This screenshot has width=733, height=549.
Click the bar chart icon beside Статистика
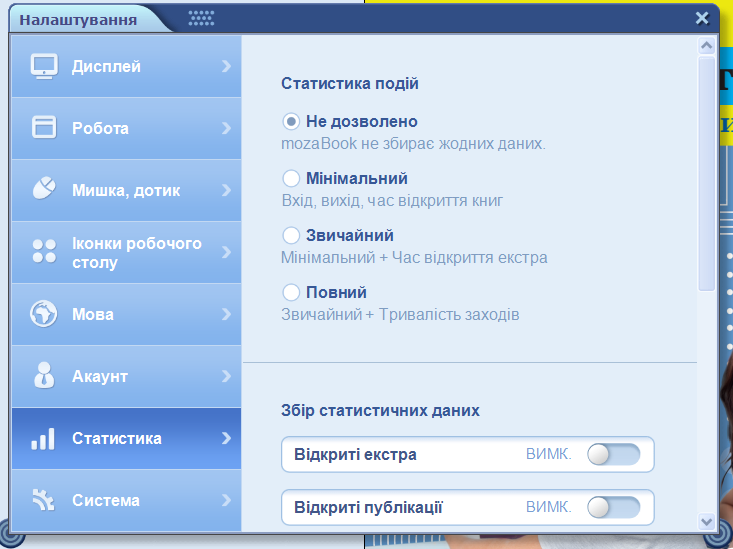tap(43, 439)
